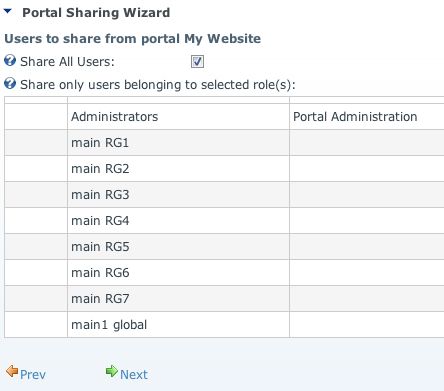Uncheck the Share All Users checkbox

pos(197,62)
